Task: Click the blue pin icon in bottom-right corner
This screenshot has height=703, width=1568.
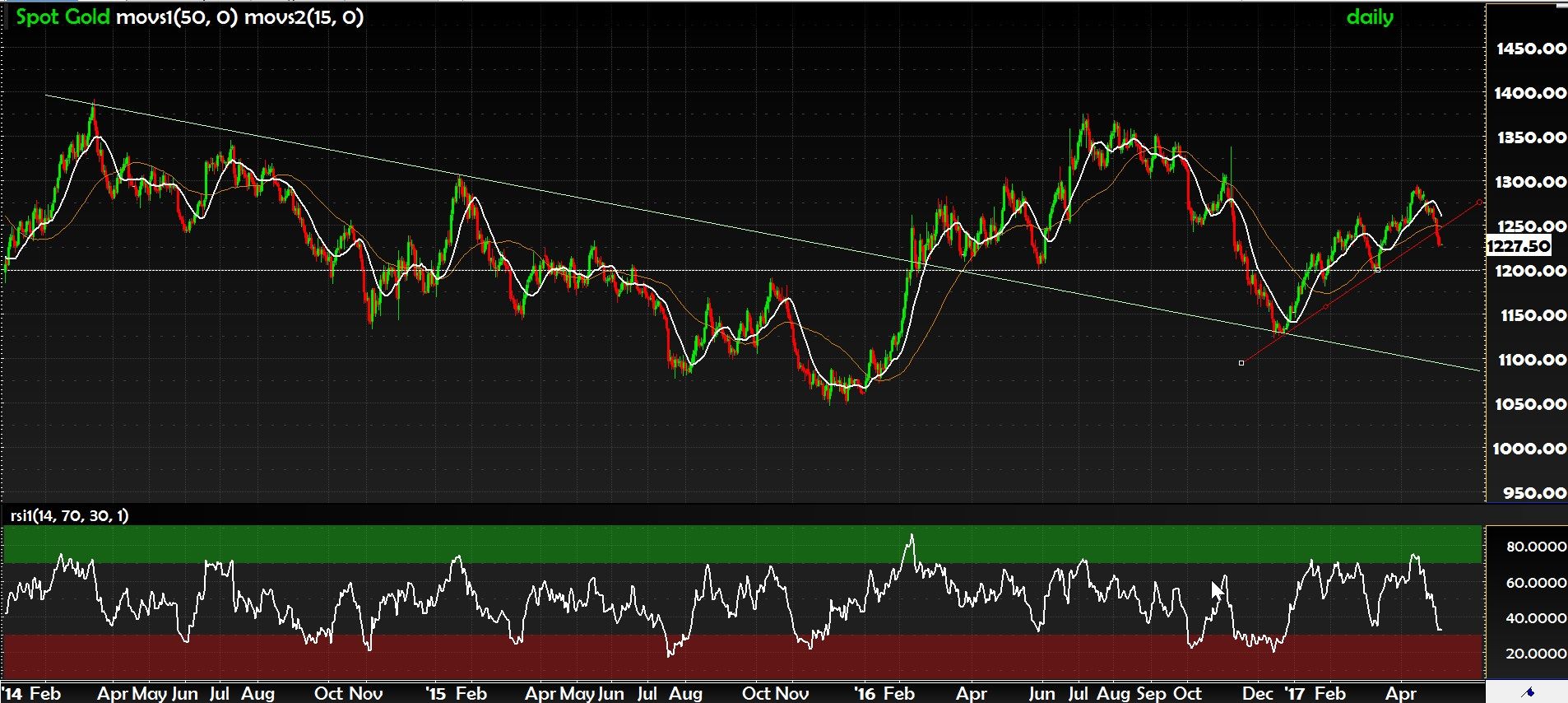Action: coord(1529,692)
